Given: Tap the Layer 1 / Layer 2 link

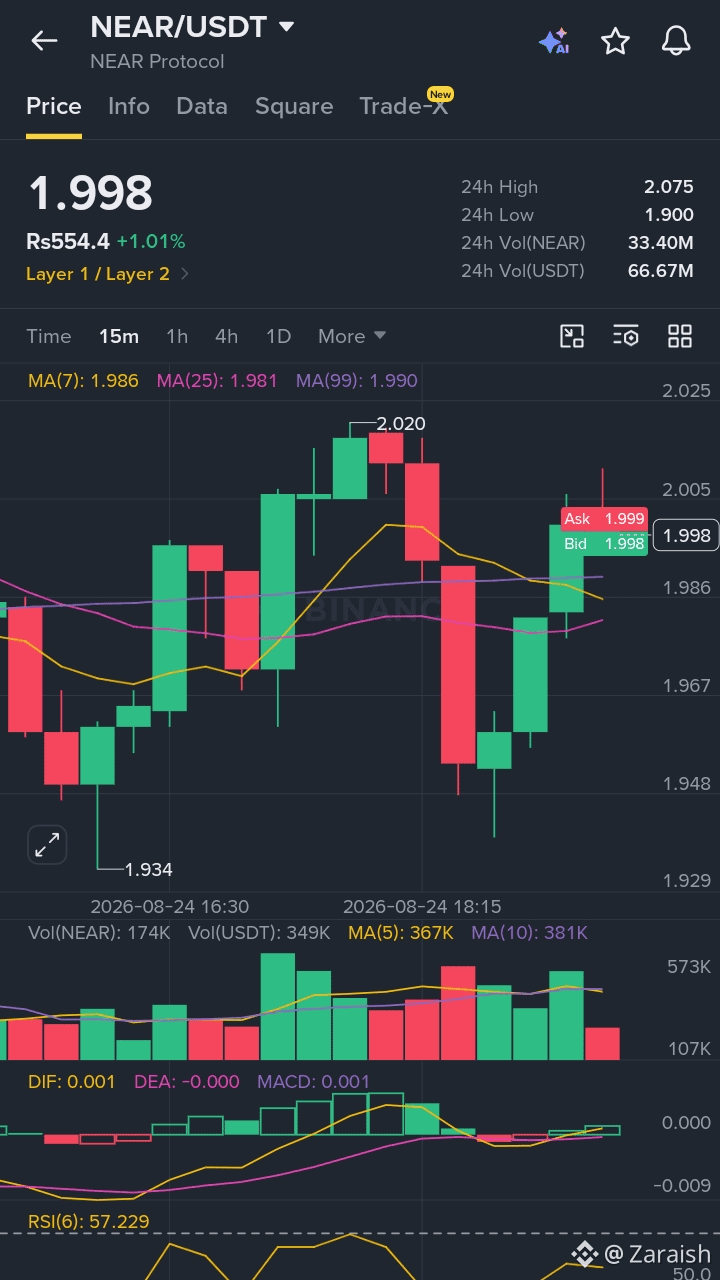Looking at the screenshot, I should click(98, 274).
